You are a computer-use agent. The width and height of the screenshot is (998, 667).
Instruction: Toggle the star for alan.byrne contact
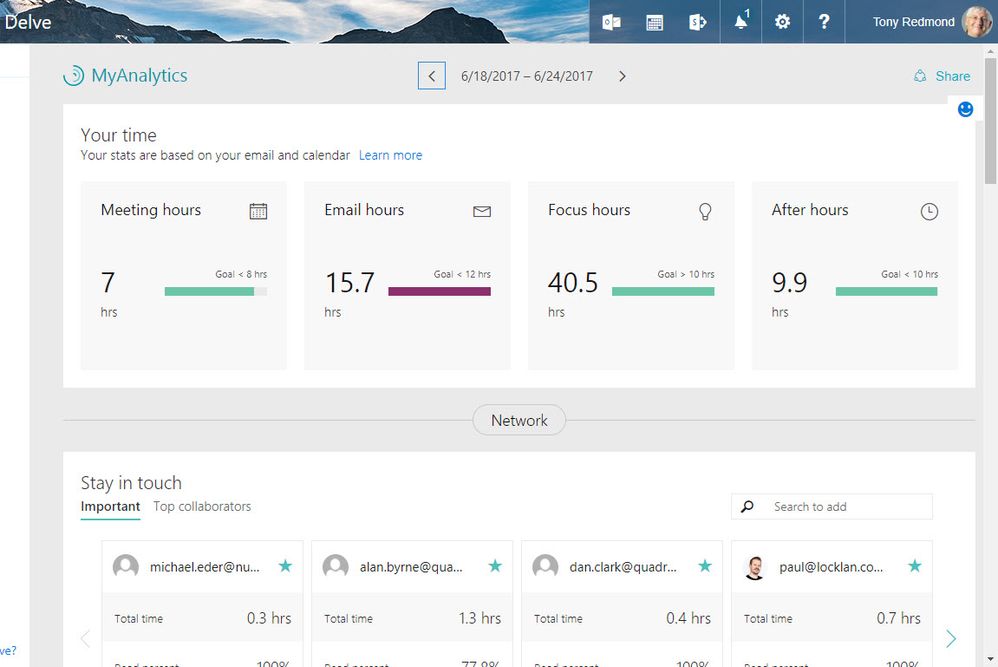click(x=495, y=566)
